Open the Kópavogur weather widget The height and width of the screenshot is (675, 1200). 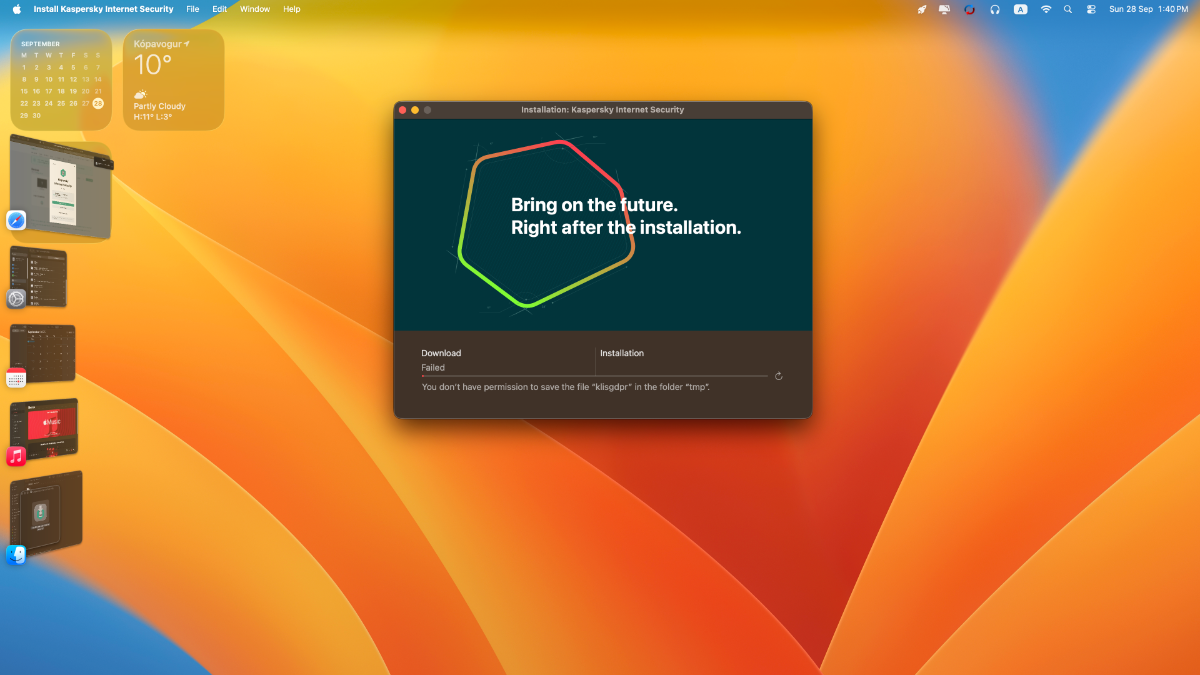(174, 80)
